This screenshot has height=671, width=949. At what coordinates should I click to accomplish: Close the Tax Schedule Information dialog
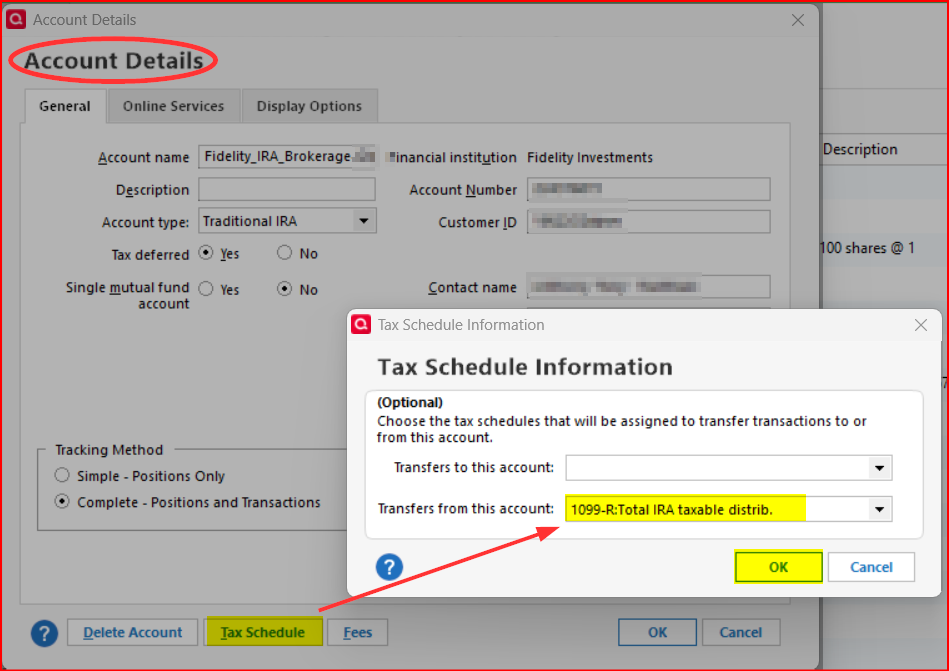(921, 325)
